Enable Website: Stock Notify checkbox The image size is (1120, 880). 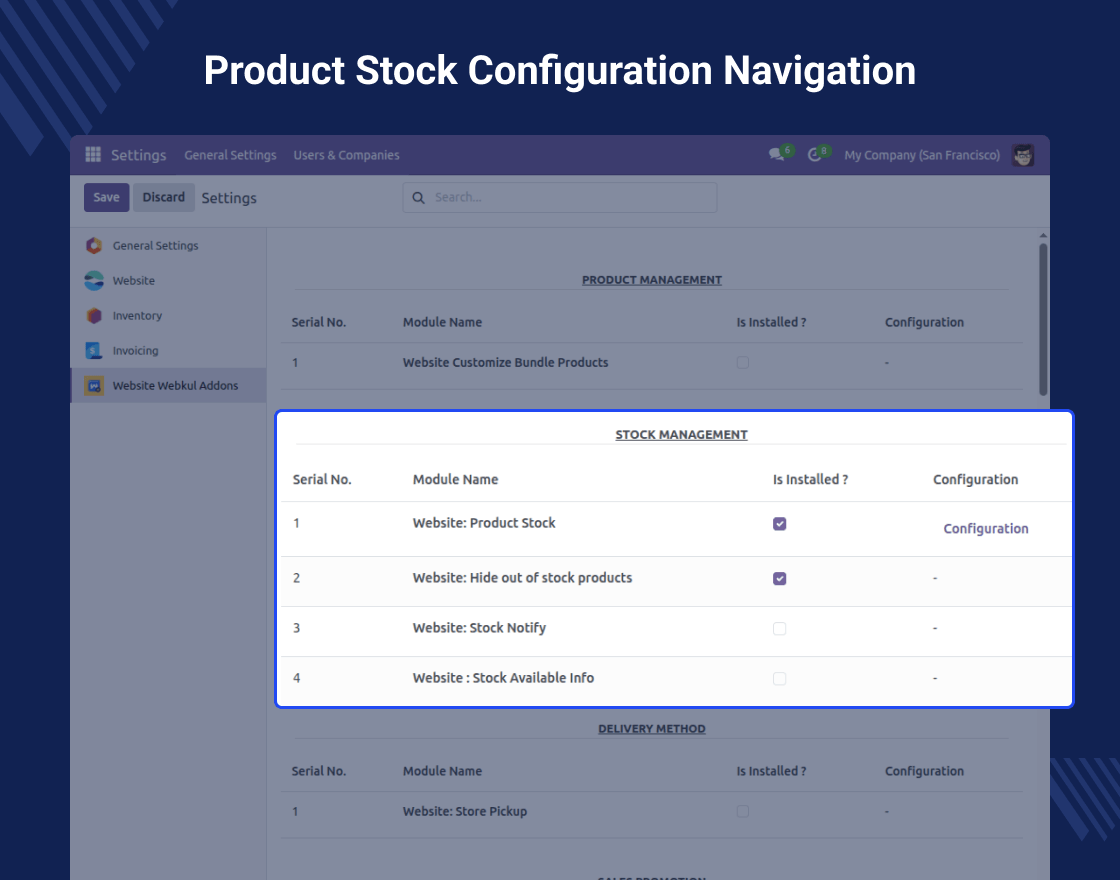coord(779,629)
